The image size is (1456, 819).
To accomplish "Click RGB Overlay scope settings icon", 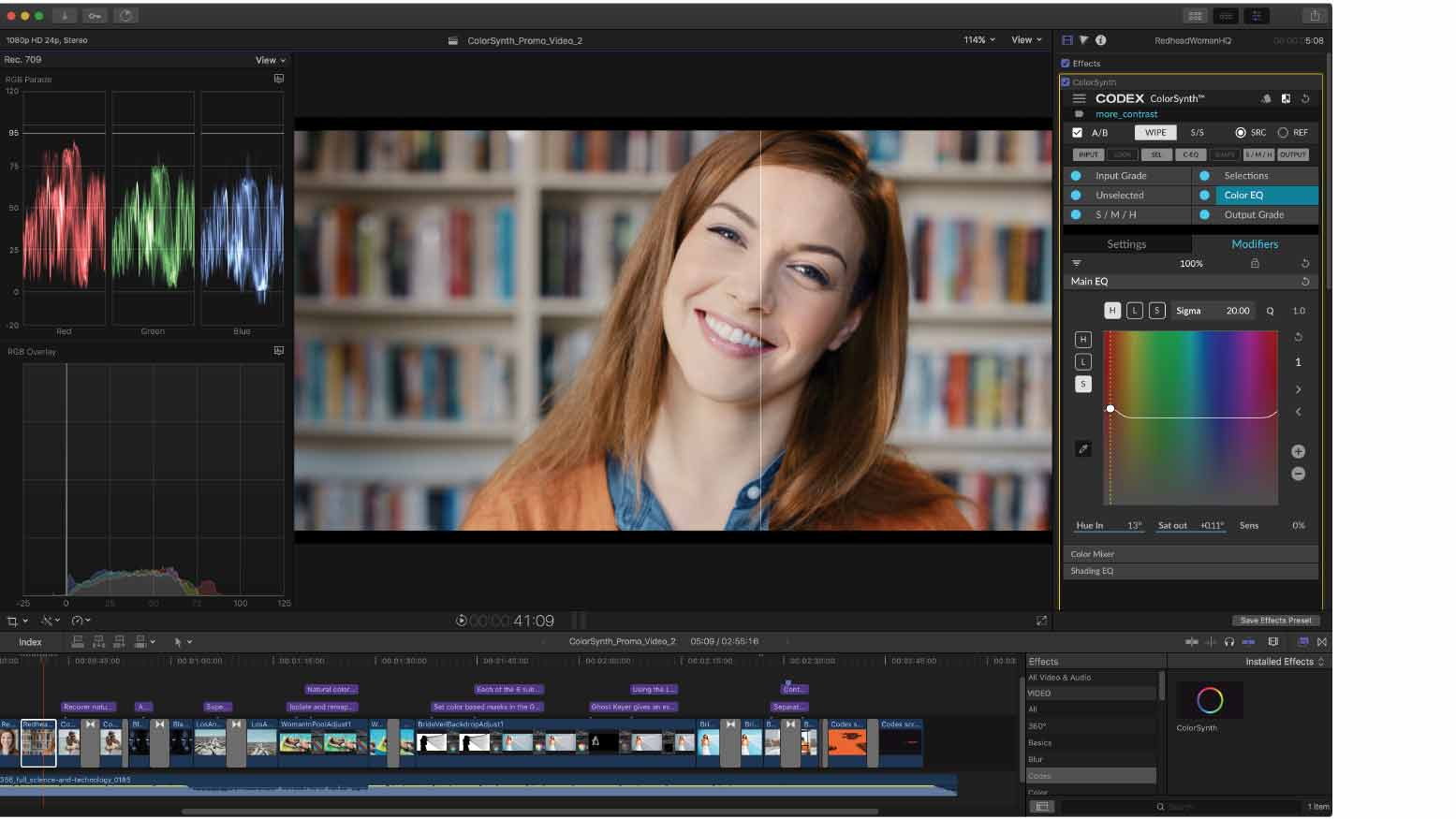I will coord(278,350).
